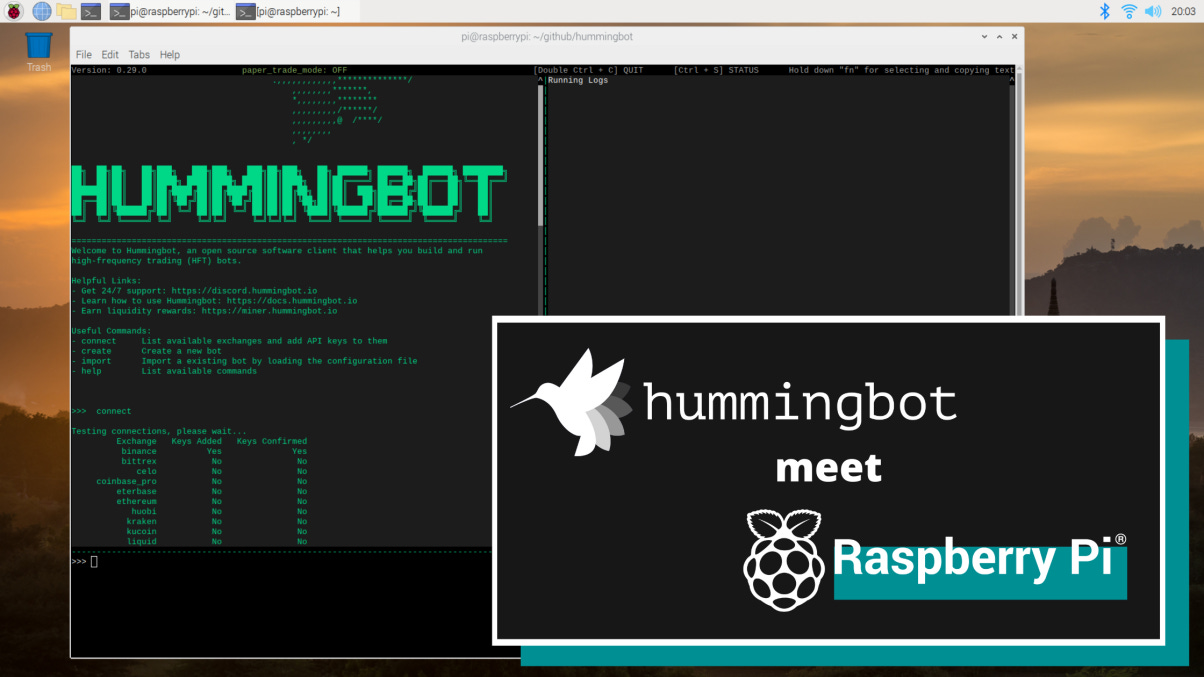Open the File menu in the terminal
The height and width of the screenshot is (677, 1204).
[x=84, y=54]
